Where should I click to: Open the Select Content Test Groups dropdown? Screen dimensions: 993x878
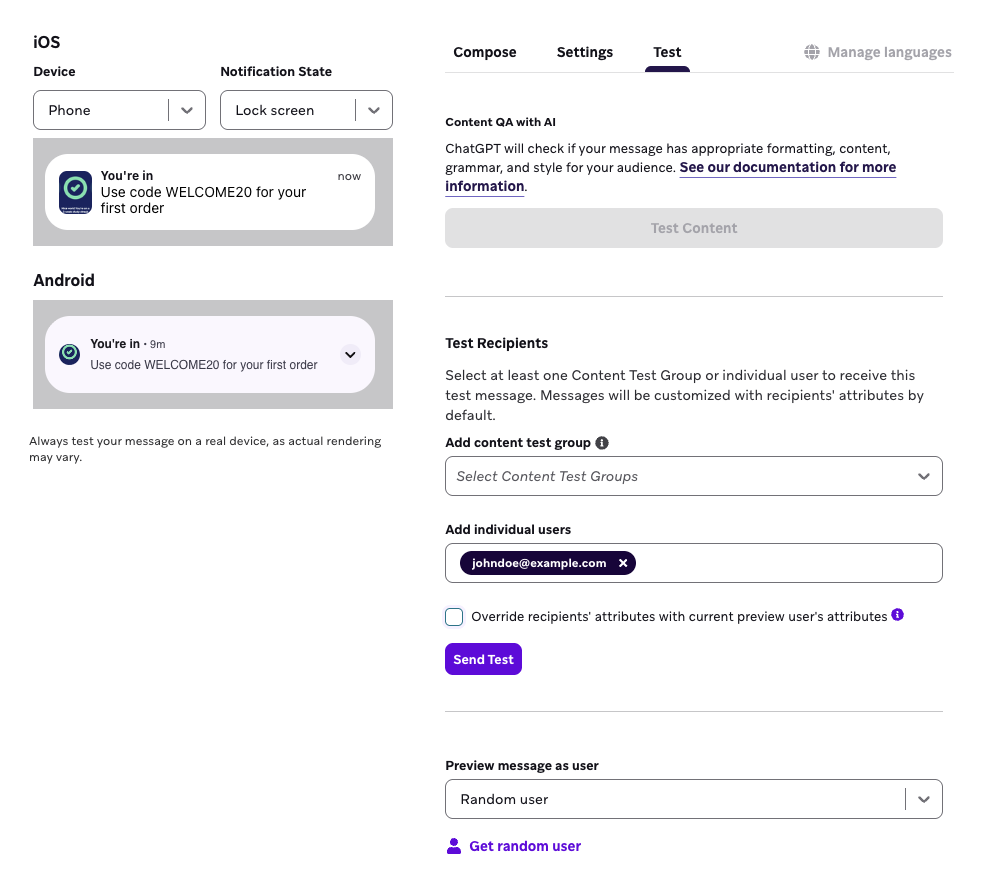click(x=693, y=476)
